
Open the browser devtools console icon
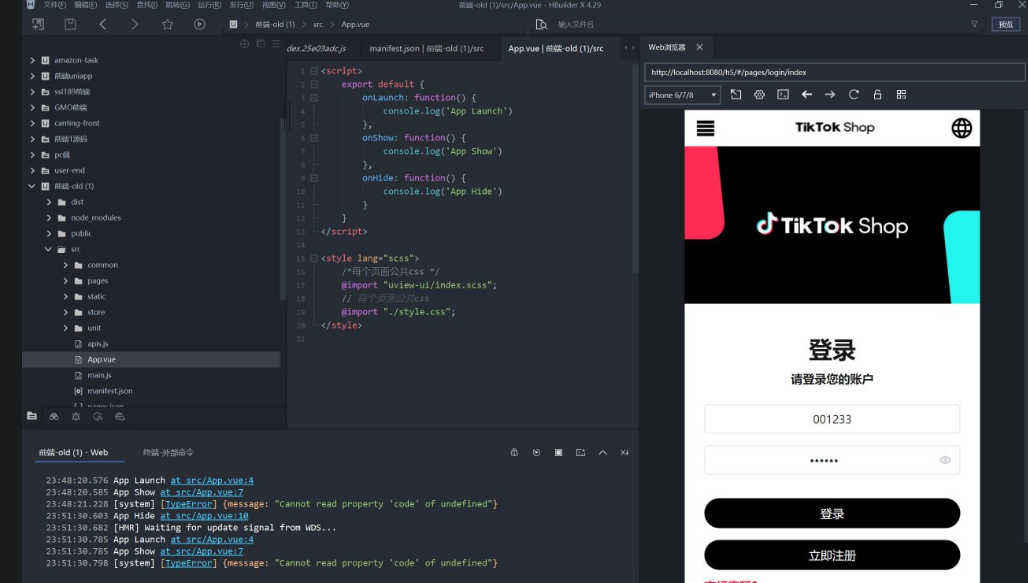[x=783, y=95]
